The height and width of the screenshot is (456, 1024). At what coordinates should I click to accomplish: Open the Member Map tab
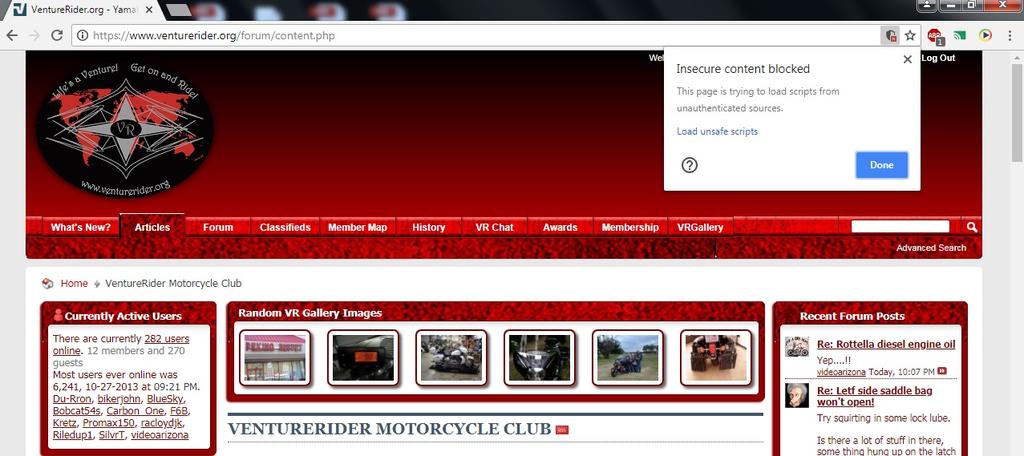[x=357, y=227]
